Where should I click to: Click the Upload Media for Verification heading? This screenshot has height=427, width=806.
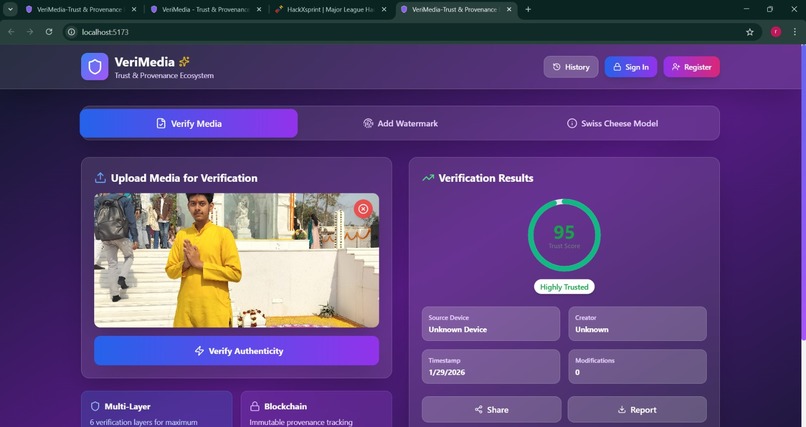click(x=184, y=178)
